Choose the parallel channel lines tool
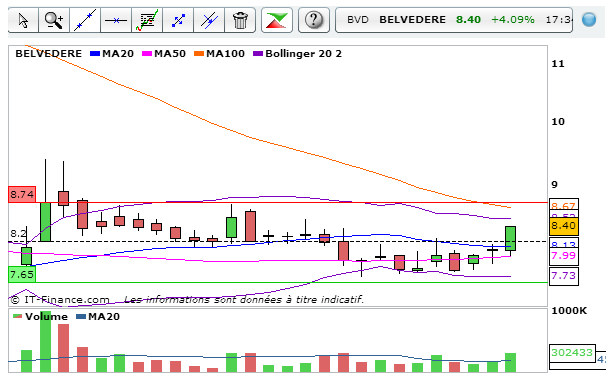The image size is (616, 388). point(209,20)
